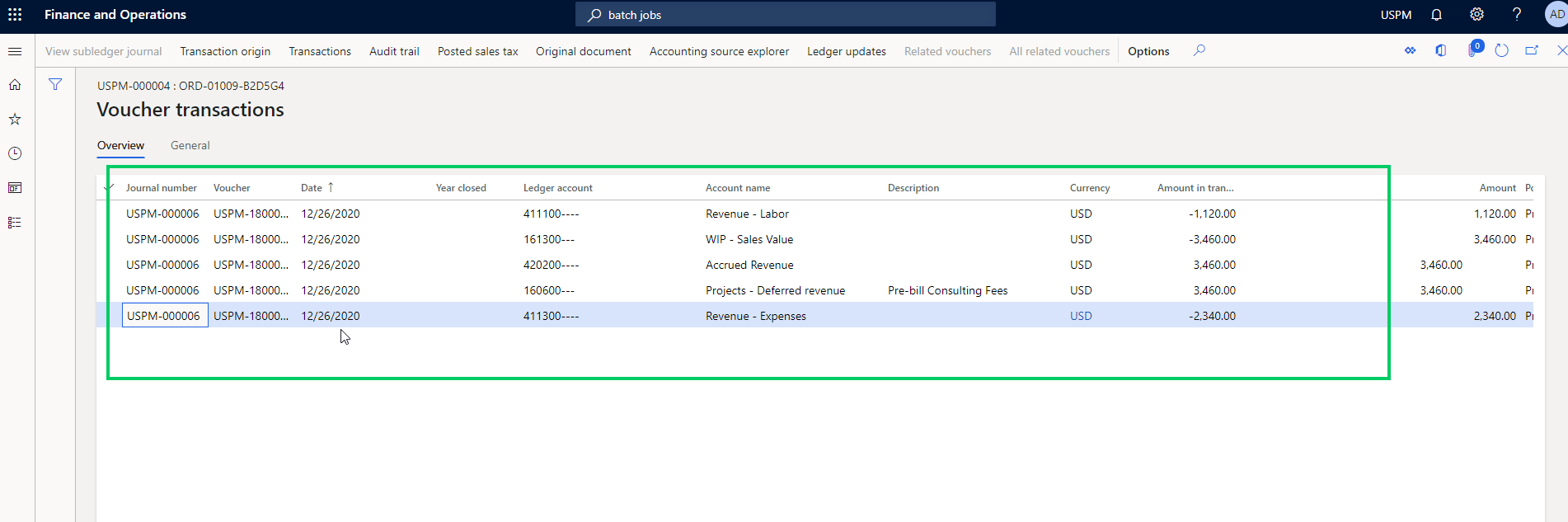Image resolution: width=1568 pixels, height=522 pixels.
Task: Open the Options menu
Action: pyautogui.click(x=1148, y=51)
